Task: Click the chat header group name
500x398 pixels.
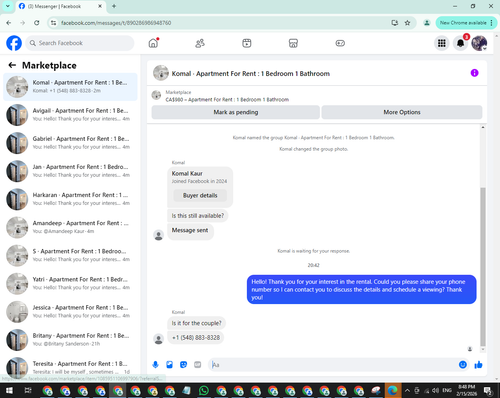Action: pos(251,73)
